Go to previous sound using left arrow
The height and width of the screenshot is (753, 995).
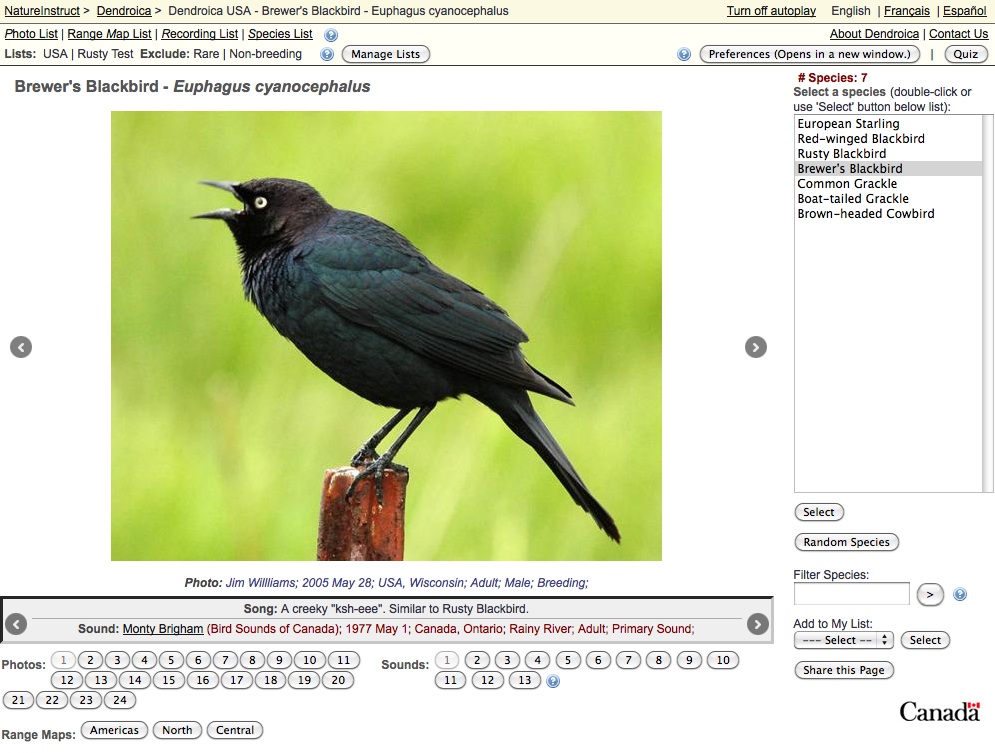tap(16, 624)
